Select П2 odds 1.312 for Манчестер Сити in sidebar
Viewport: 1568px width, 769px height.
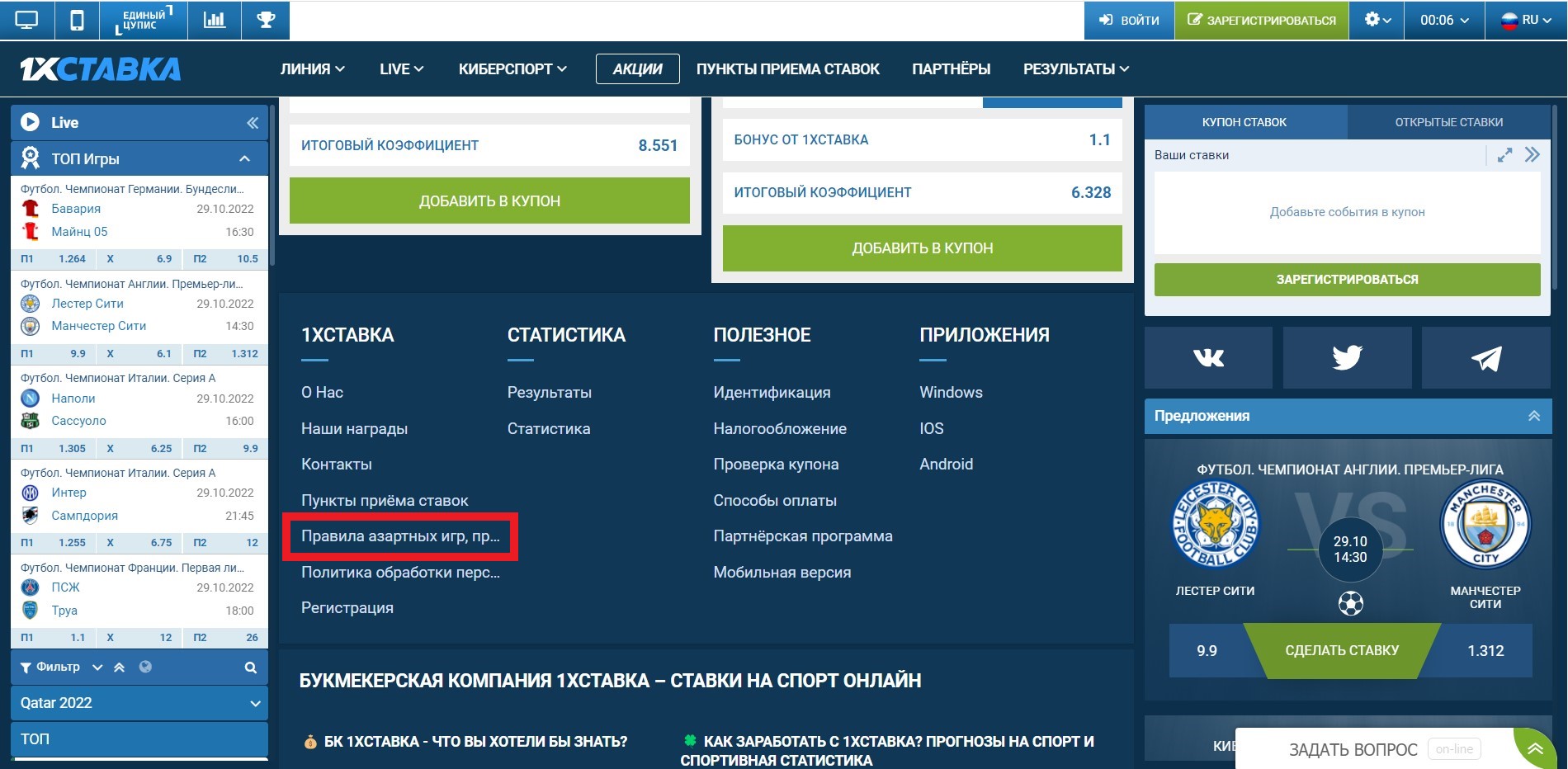pos(224,354)
